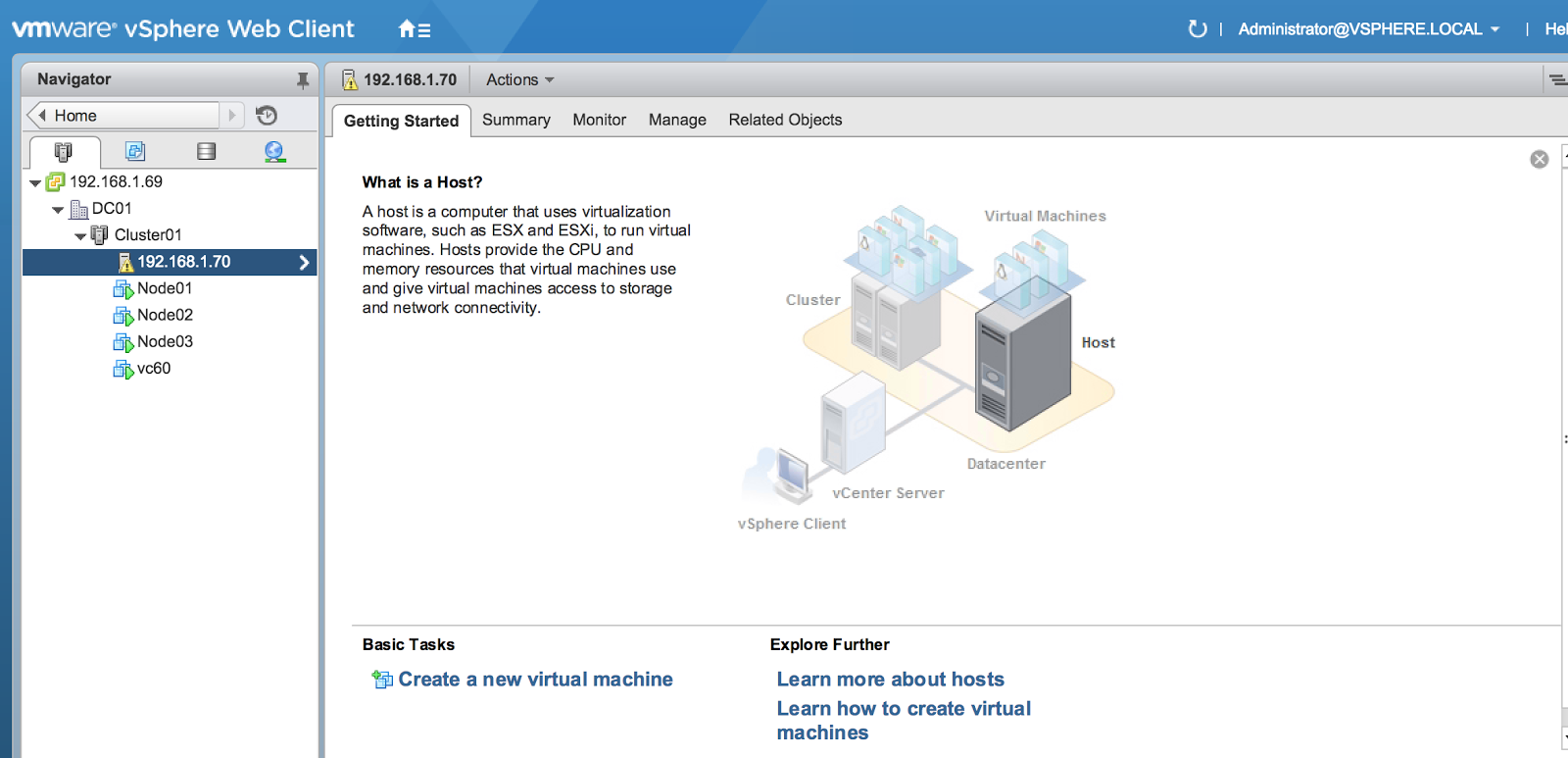1568x758 pixels.
Task: Click the DC01 datacenter icon
Action: [x=79, y=209]
